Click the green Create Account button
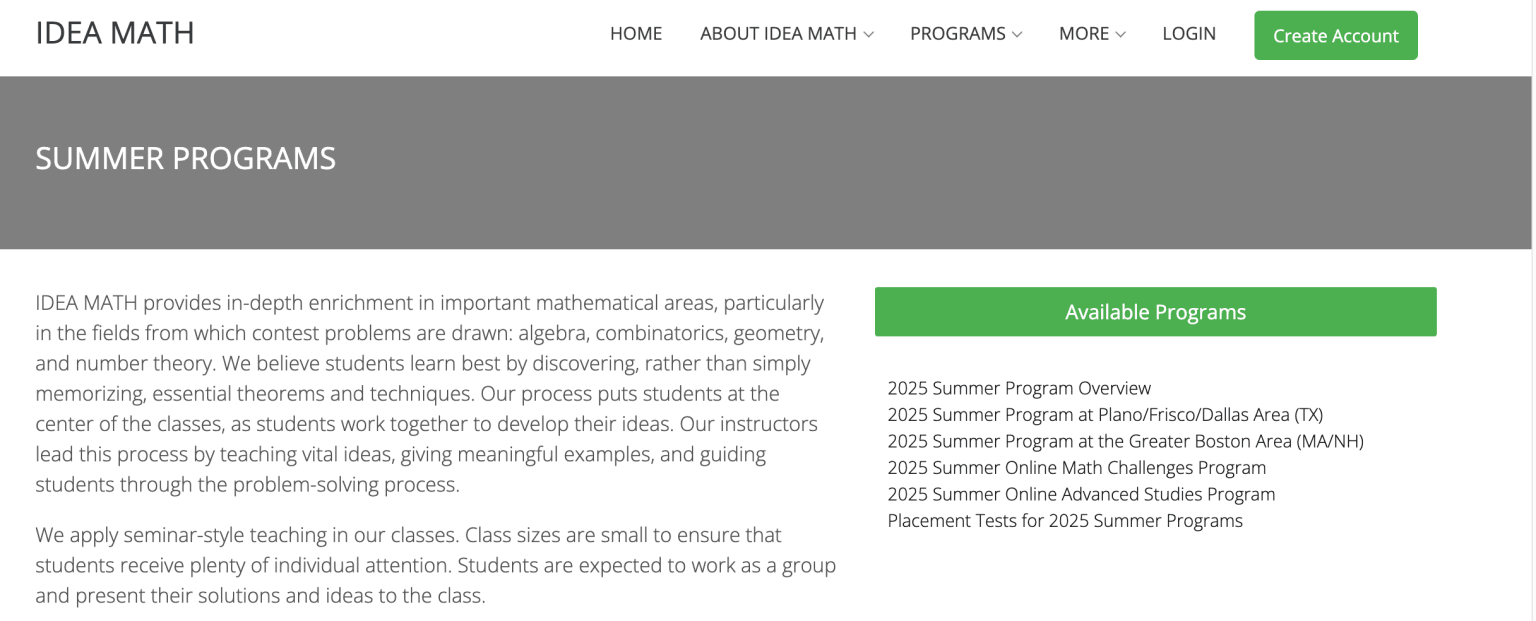Image resolution: width=1536 pixels, height=621 pixels. [1335, 35]
